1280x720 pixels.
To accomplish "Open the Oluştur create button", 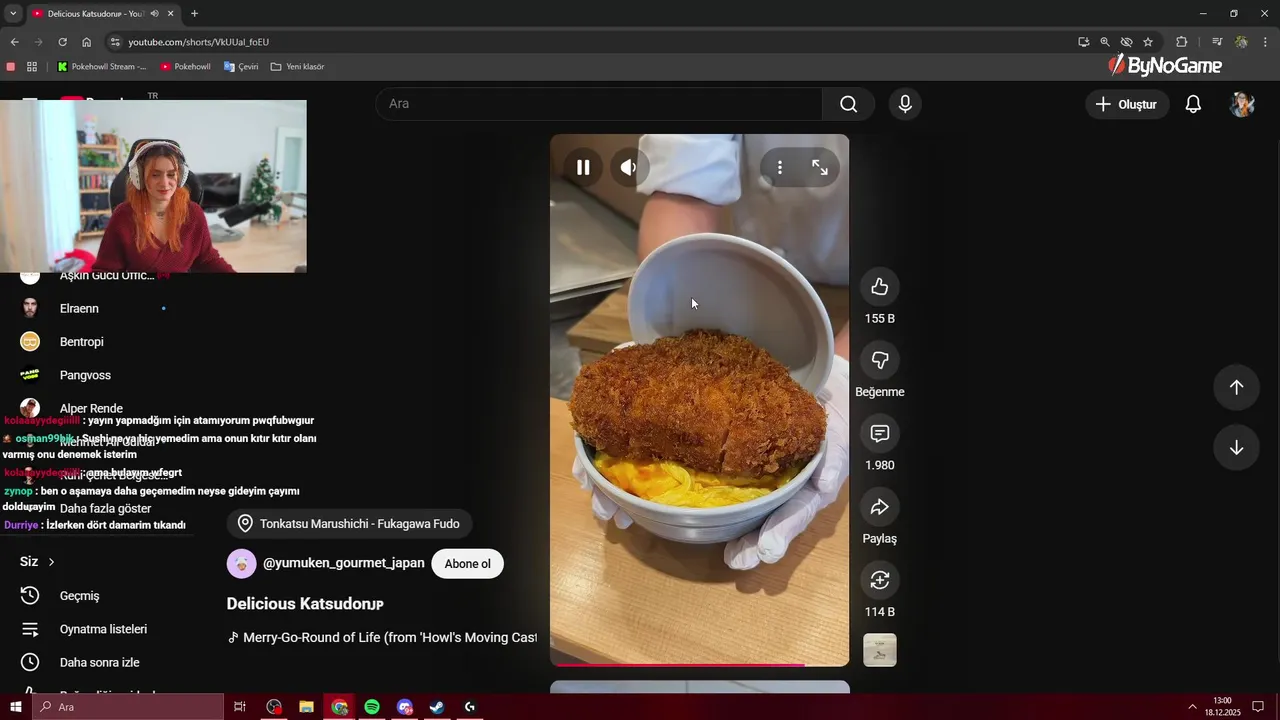I will 1127,104.
